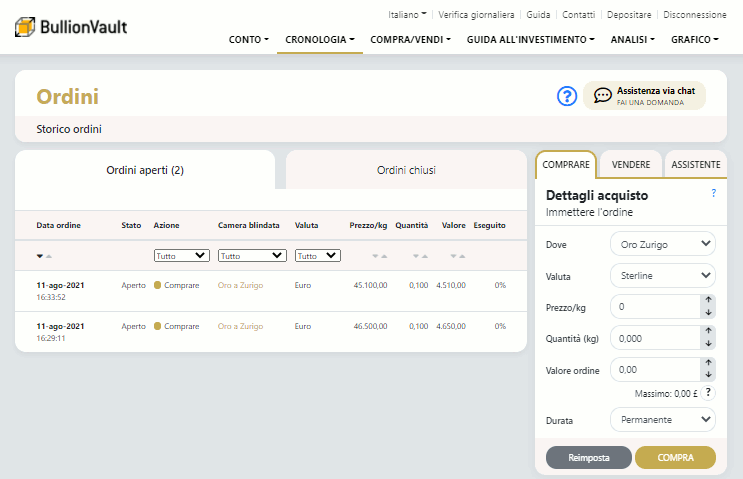The image size is (743, 479).
Task: Click the question mark beside Massimo
Action: (x=708, y=392)
